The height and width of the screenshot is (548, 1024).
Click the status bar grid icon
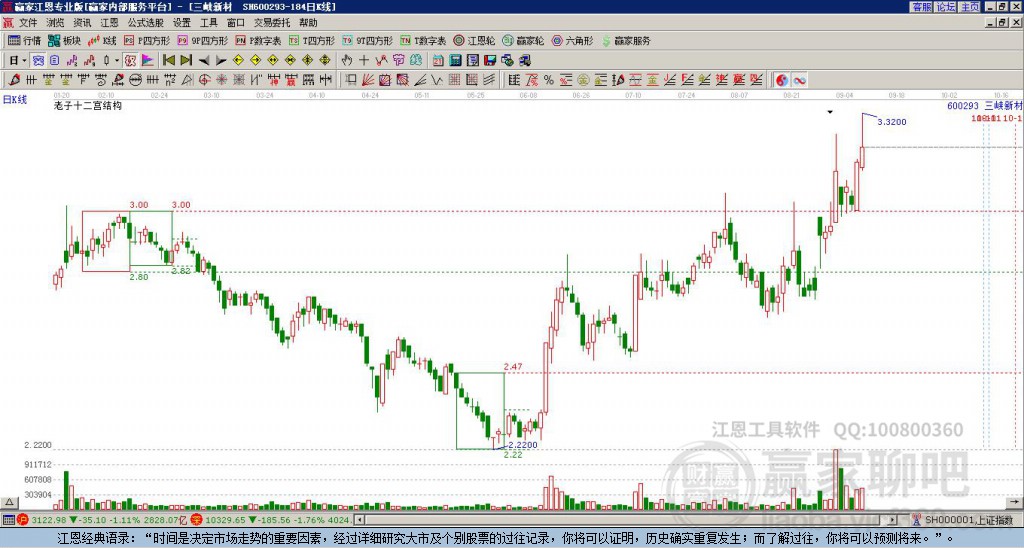(x=8, y=520)
